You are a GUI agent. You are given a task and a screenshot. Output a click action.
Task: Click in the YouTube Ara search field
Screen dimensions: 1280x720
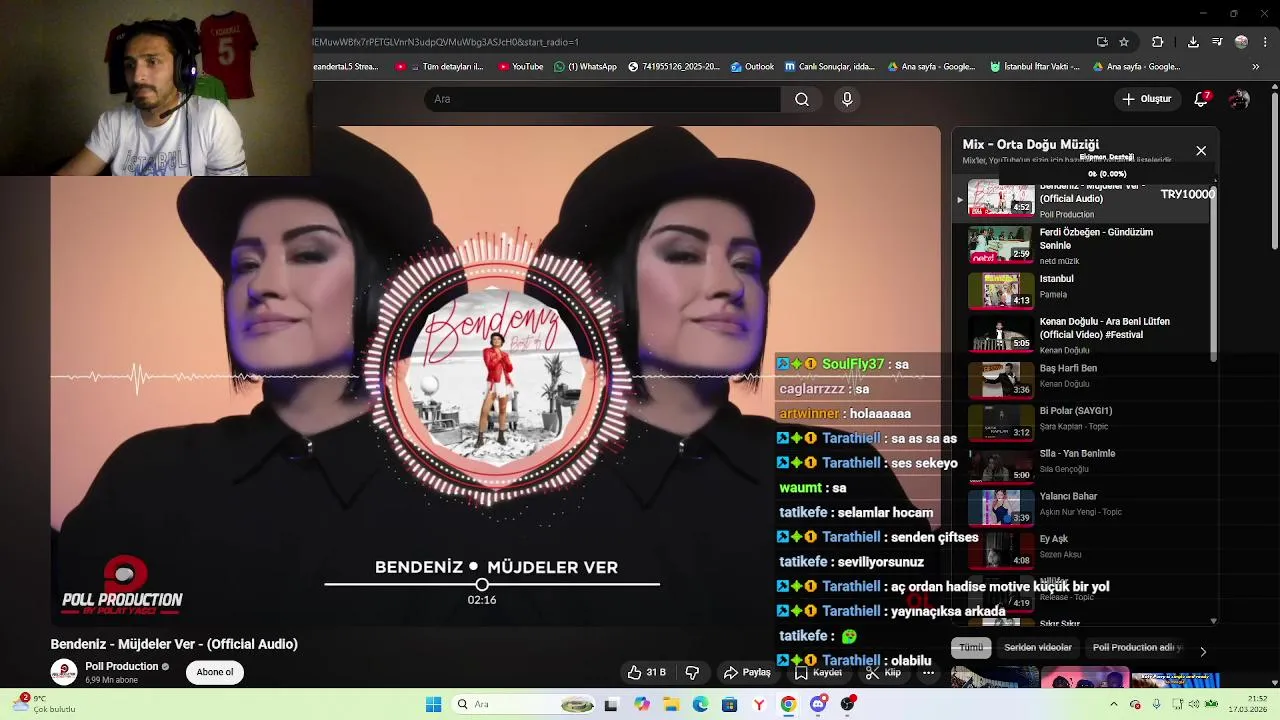(x=603, y=99)
